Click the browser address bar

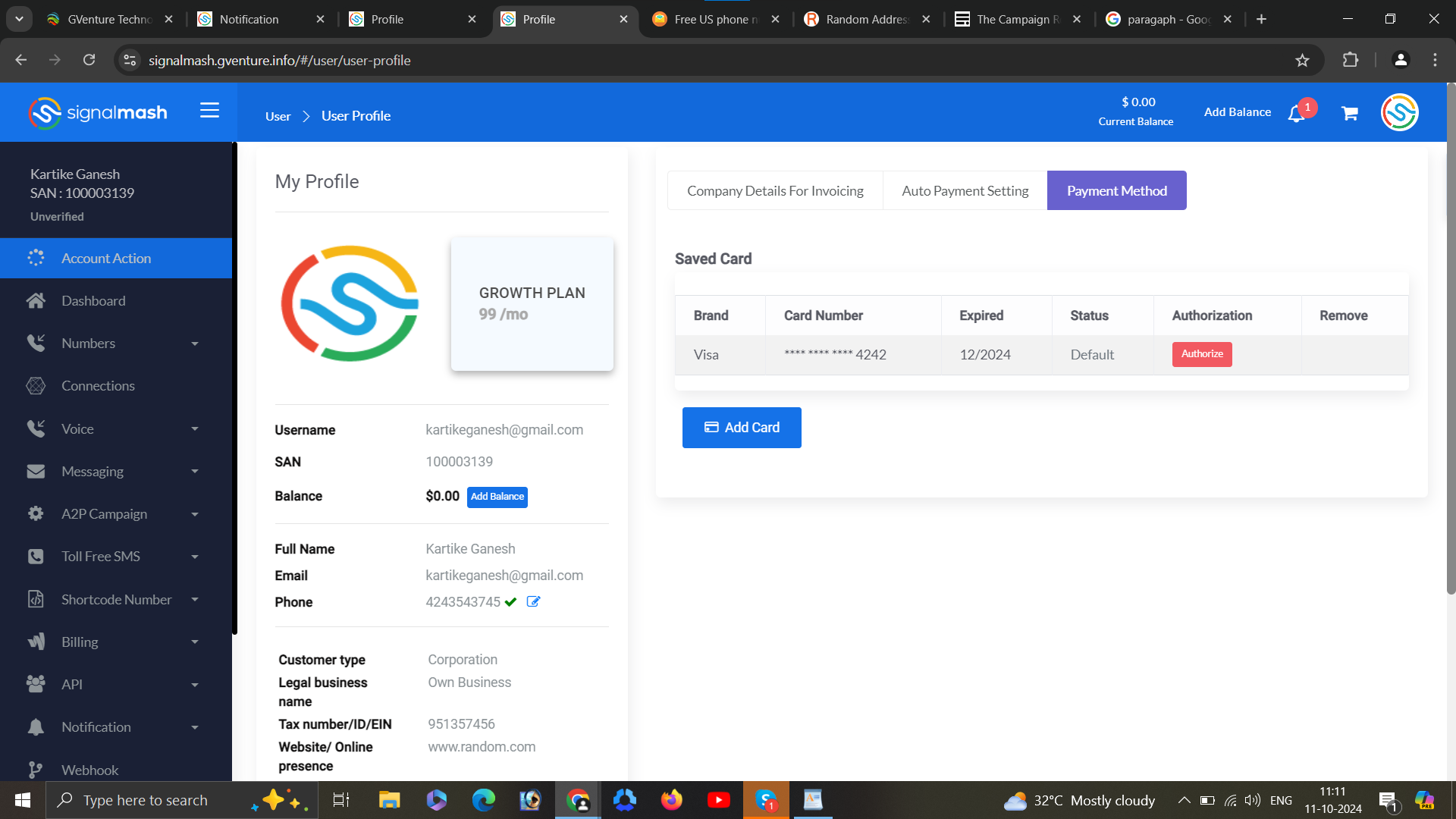click(x=713, y=61)
